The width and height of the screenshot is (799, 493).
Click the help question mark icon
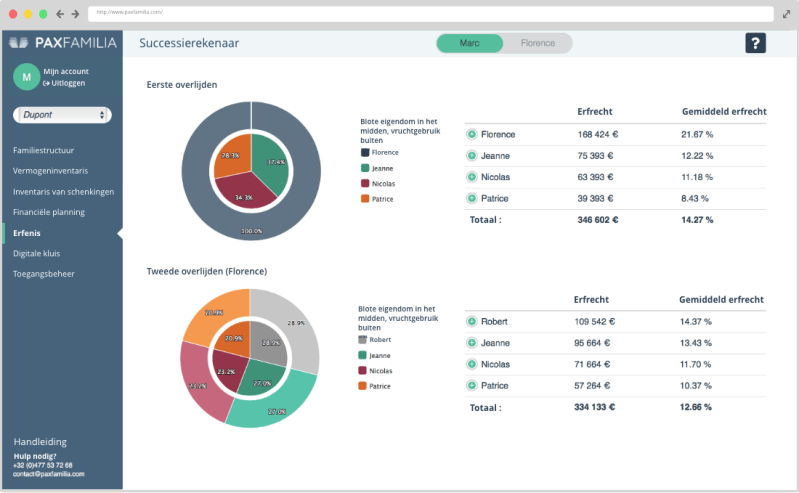pyautogui.click(x=756, y=43)
